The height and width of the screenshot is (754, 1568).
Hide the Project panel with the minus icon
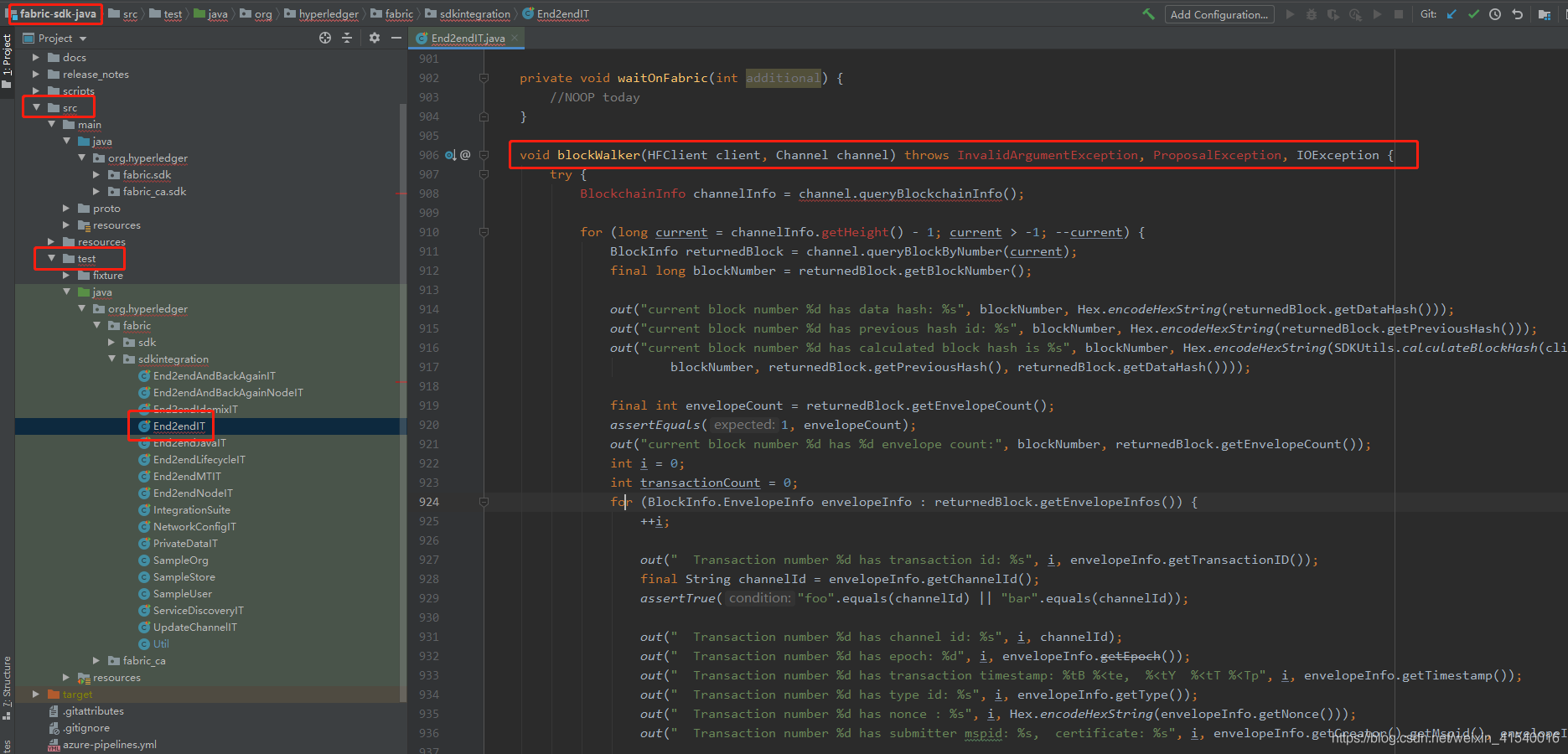point(397,38)
